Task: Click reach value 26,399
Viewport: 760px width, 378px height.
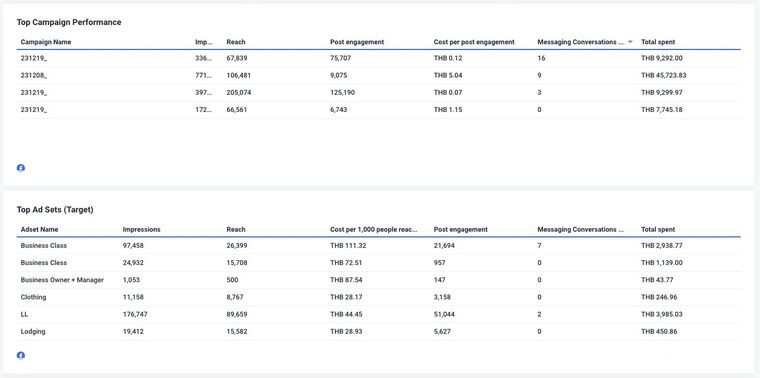Action: click(x=237, y=246)
